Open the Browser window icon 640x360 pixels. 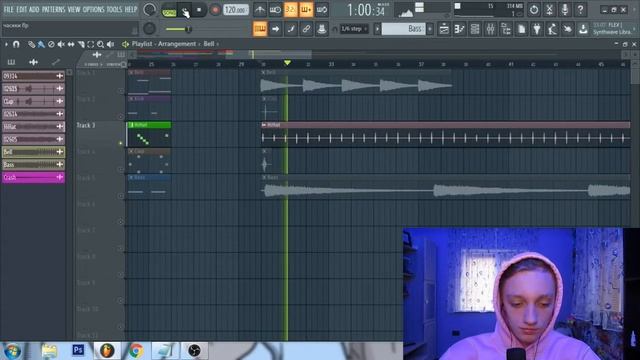coord(506,29)
